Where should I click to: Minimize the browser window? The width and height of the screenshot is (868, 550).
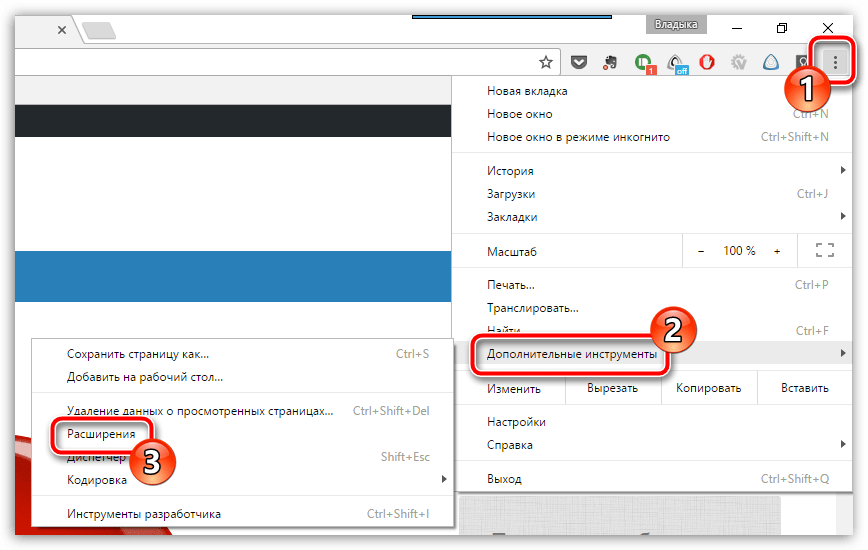tap(737, 28)
